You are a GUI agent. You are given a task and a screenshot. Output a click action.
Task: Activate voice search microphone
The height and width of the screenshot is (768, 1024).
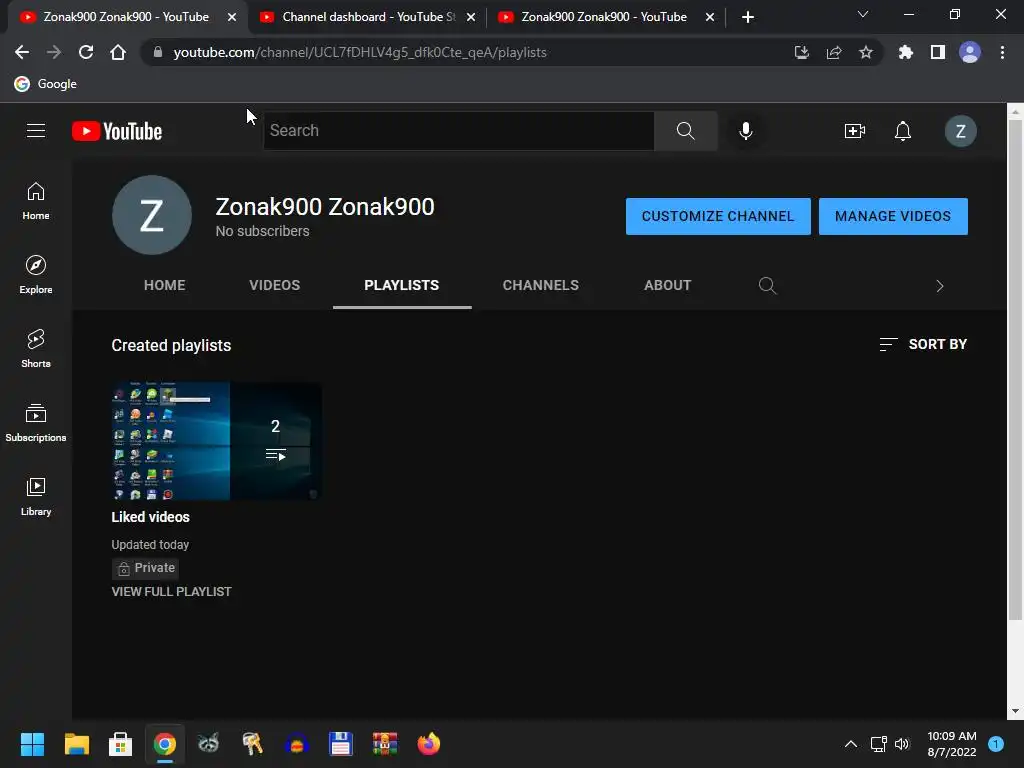point(745,131)
